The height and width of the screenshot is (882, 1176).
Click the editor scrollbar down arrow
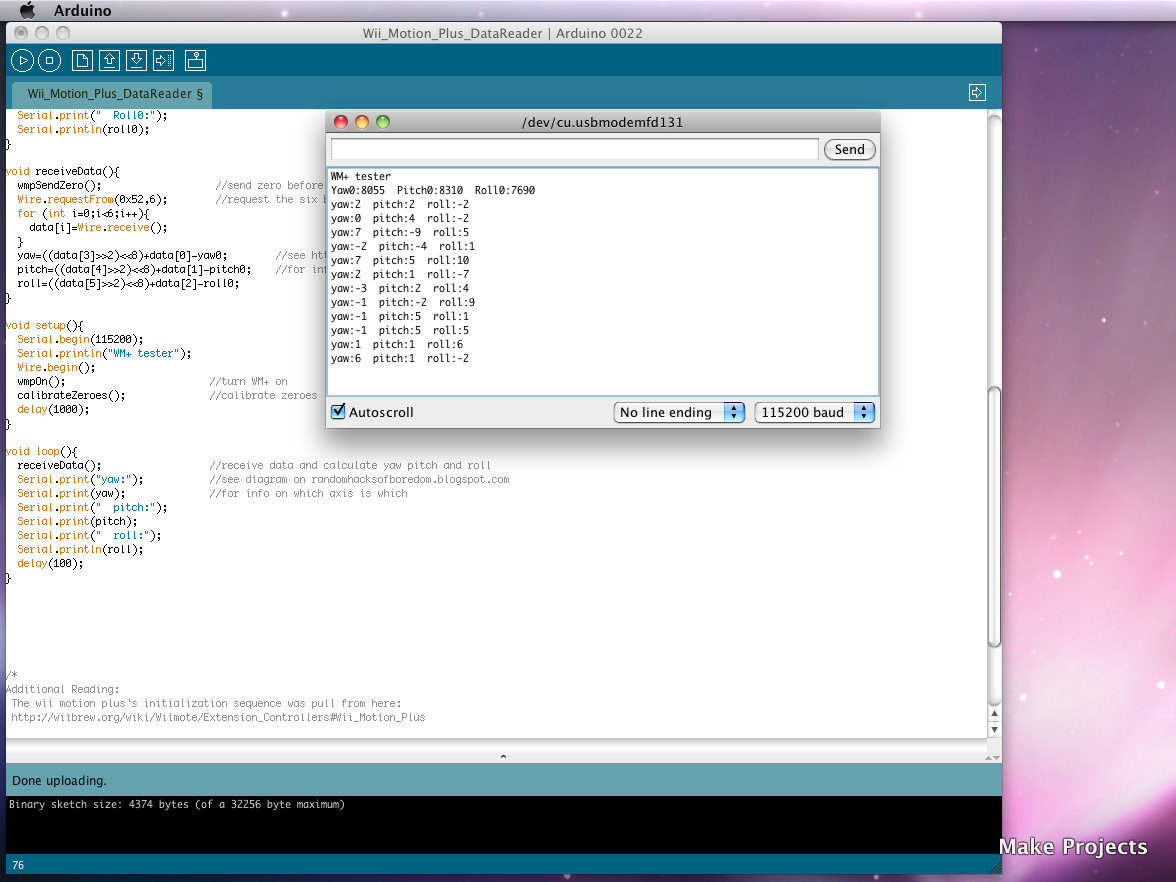(994, 730)
